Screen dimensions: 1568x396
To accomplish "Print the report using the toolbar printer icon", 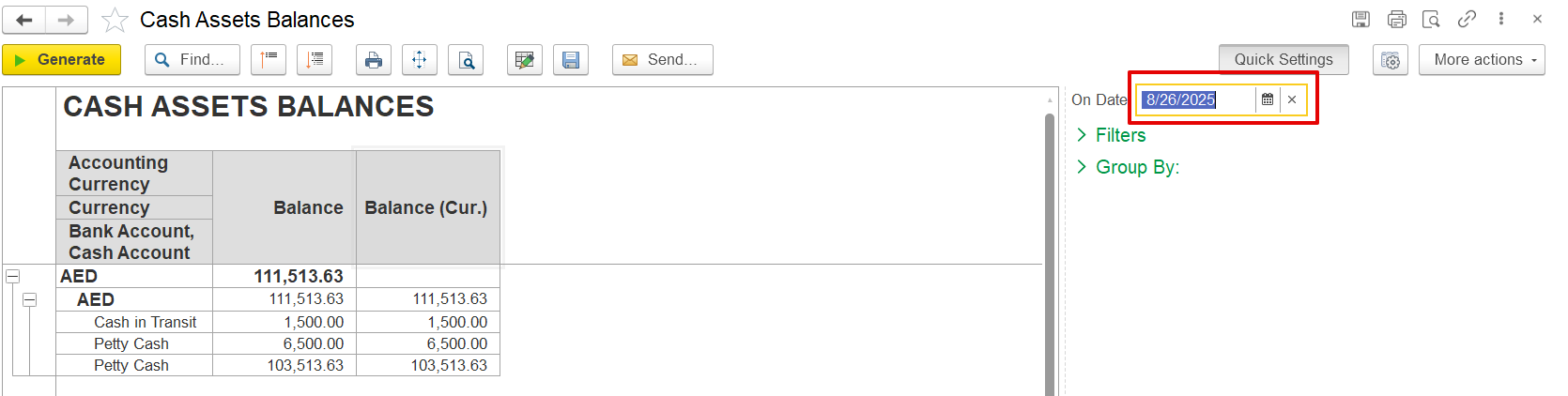I will click(x=374, y=60).
